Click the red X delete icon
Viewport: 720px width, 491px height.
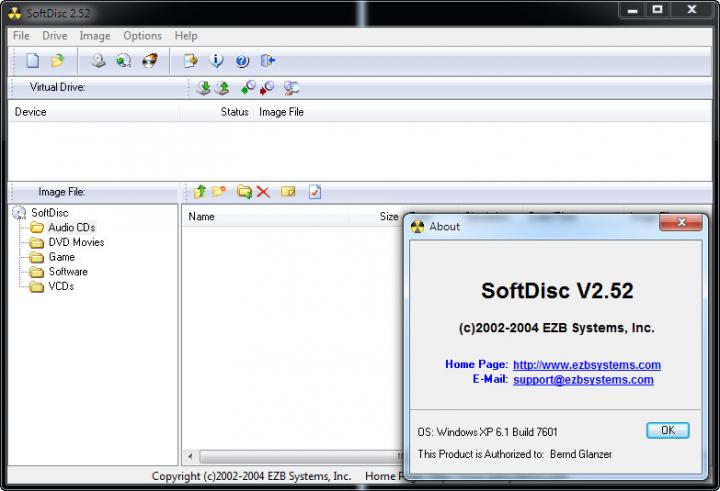point(263,191)
